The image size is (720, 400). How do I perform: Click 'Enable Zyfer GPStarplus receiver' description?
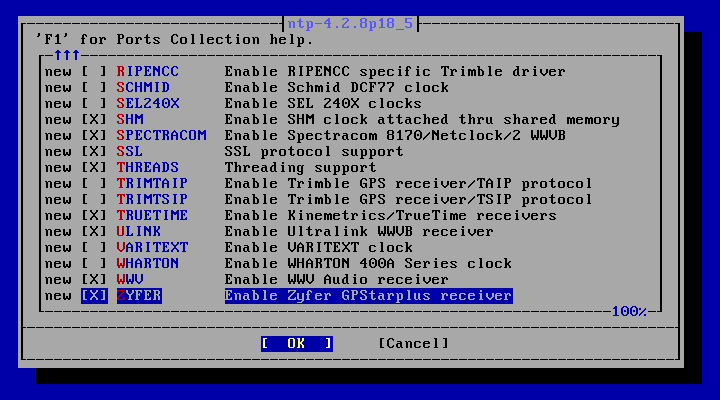(x=368, y=296)
